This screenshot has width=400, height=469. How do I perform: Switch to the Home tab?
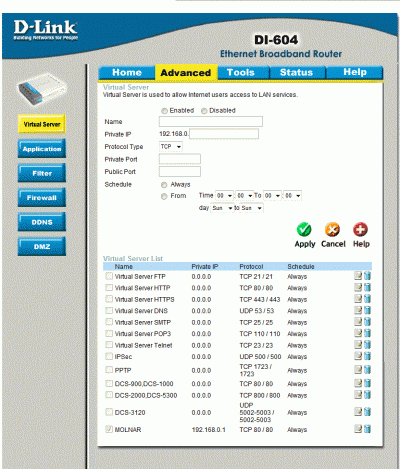pos(127,72)
